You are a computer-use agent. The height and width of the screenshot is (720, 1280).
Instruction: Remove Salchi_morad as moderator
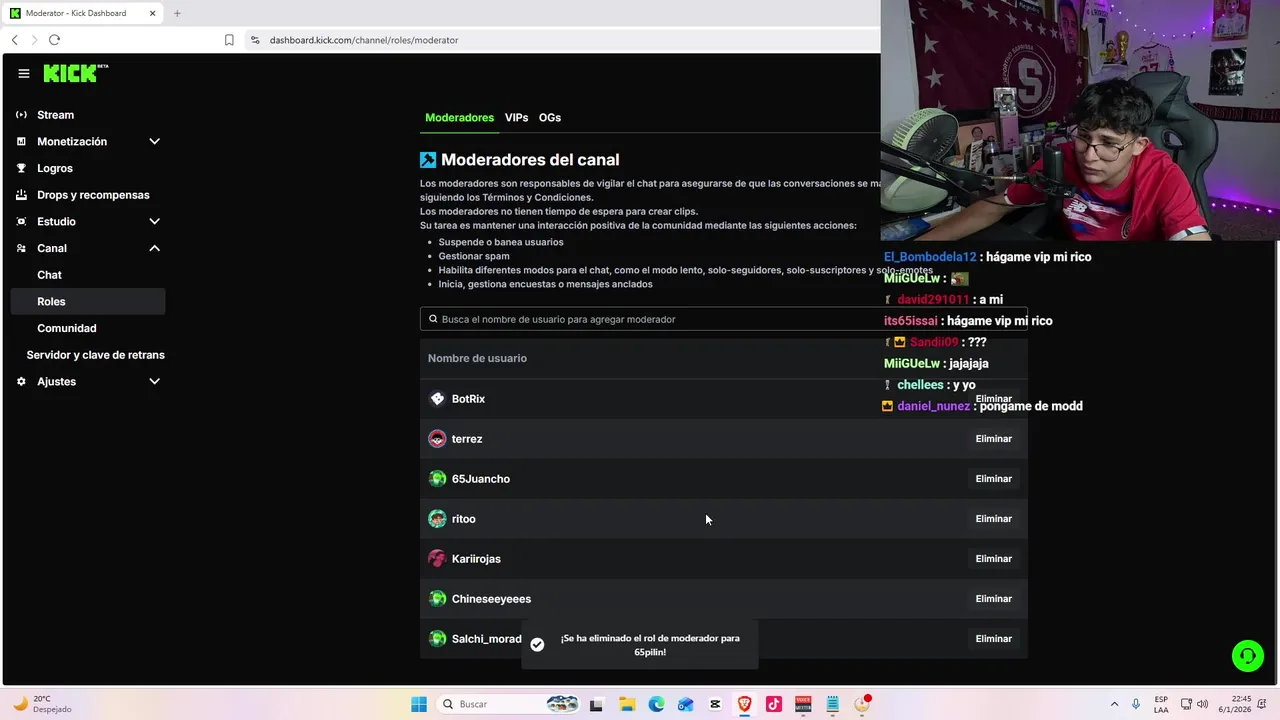[x=993, y=638]
